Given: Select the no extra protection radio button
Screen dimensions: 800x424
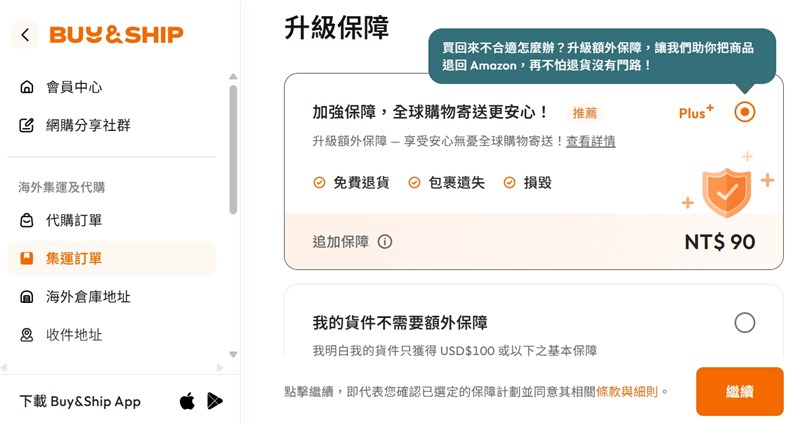Looking at the screenshot, I should tap(744, 322).
